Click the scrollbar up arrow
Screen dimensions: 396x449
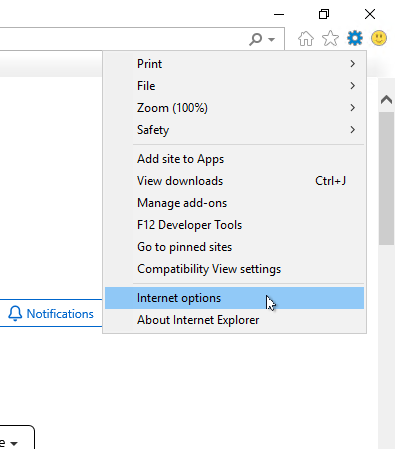pyautogui.click(x=386, y=99)
